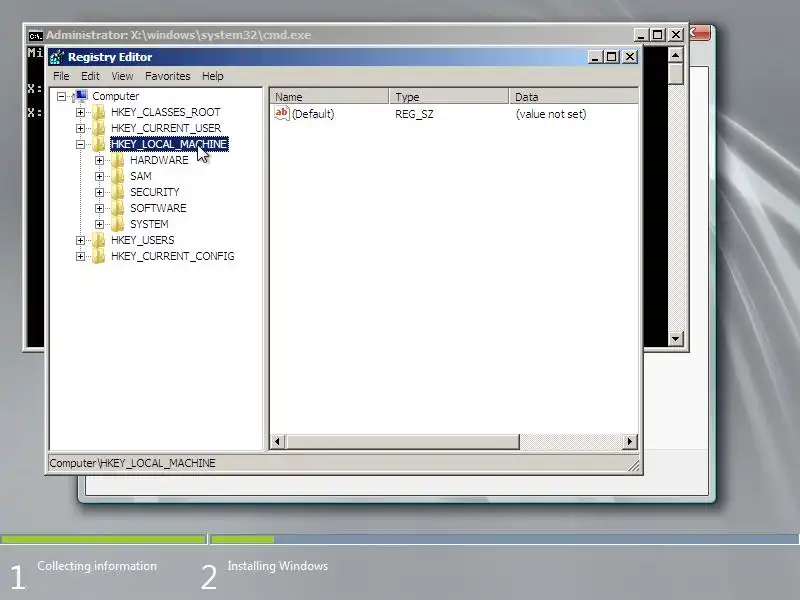
Task: Click the REG_SZ type cell
Action: point(414,114)
